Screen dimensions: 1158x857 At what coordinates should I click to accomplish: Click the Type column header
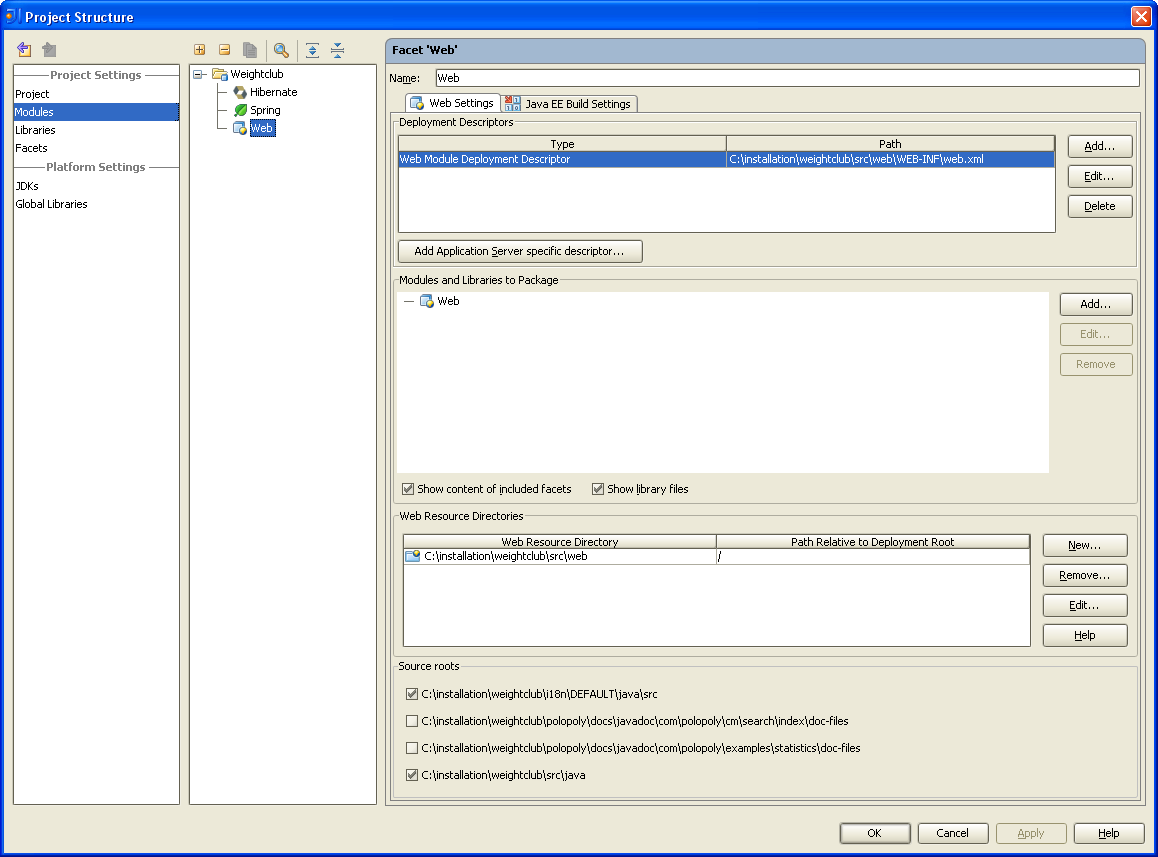click(562, 143)
